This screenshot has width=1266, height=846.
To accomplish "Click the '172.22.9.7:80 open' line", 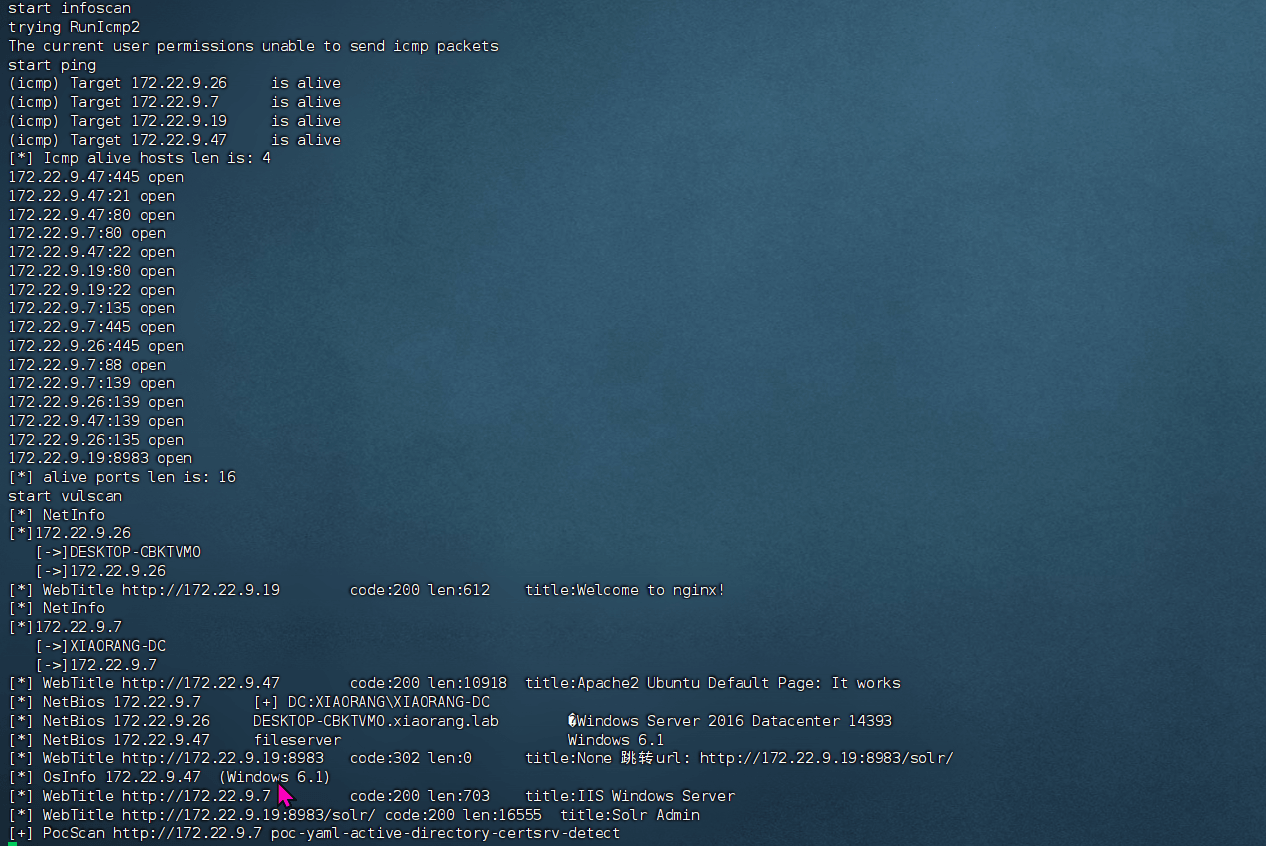I will [x=87, y=233].
